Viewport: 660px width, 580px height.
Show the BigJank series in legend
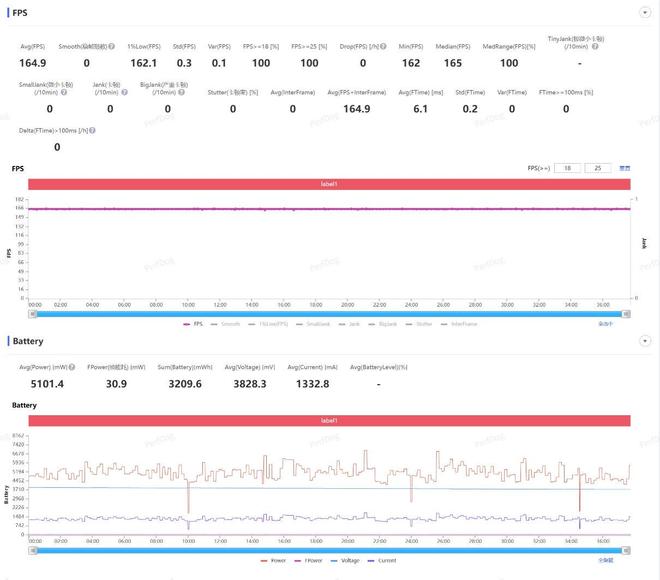coord(385,324)
